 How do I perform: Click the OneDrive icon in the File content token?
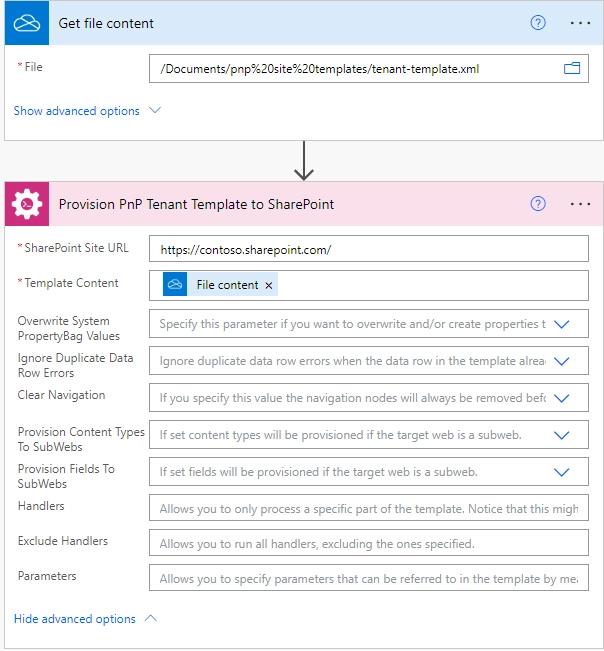[175, 284]
